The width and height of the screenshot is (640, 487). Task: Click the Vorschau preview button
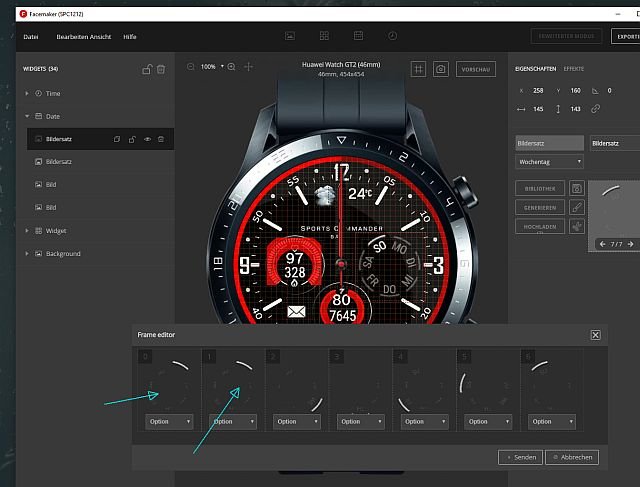pos(476,69)
